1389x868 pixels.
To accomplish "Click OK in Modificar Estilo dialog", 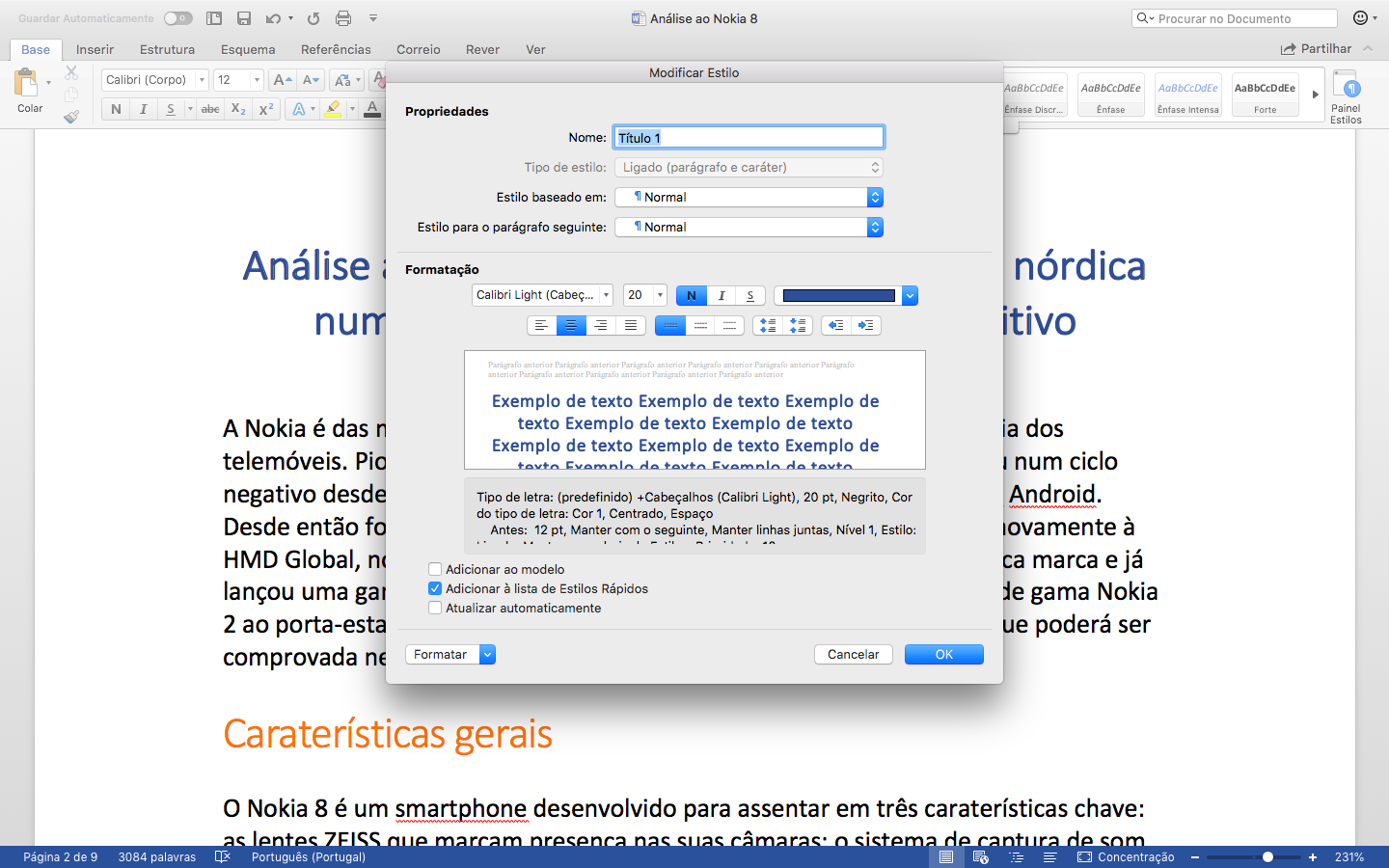I will [x=944, y=654].
